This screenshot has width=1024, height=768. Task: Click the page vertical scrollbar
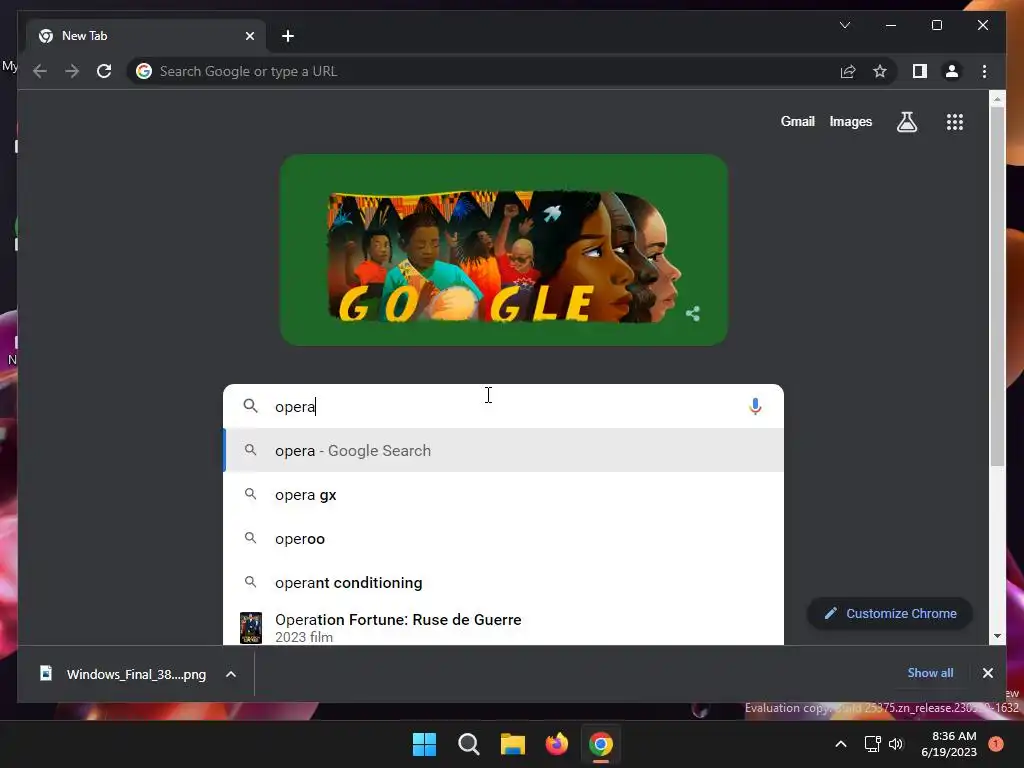[x=997, y=286]
